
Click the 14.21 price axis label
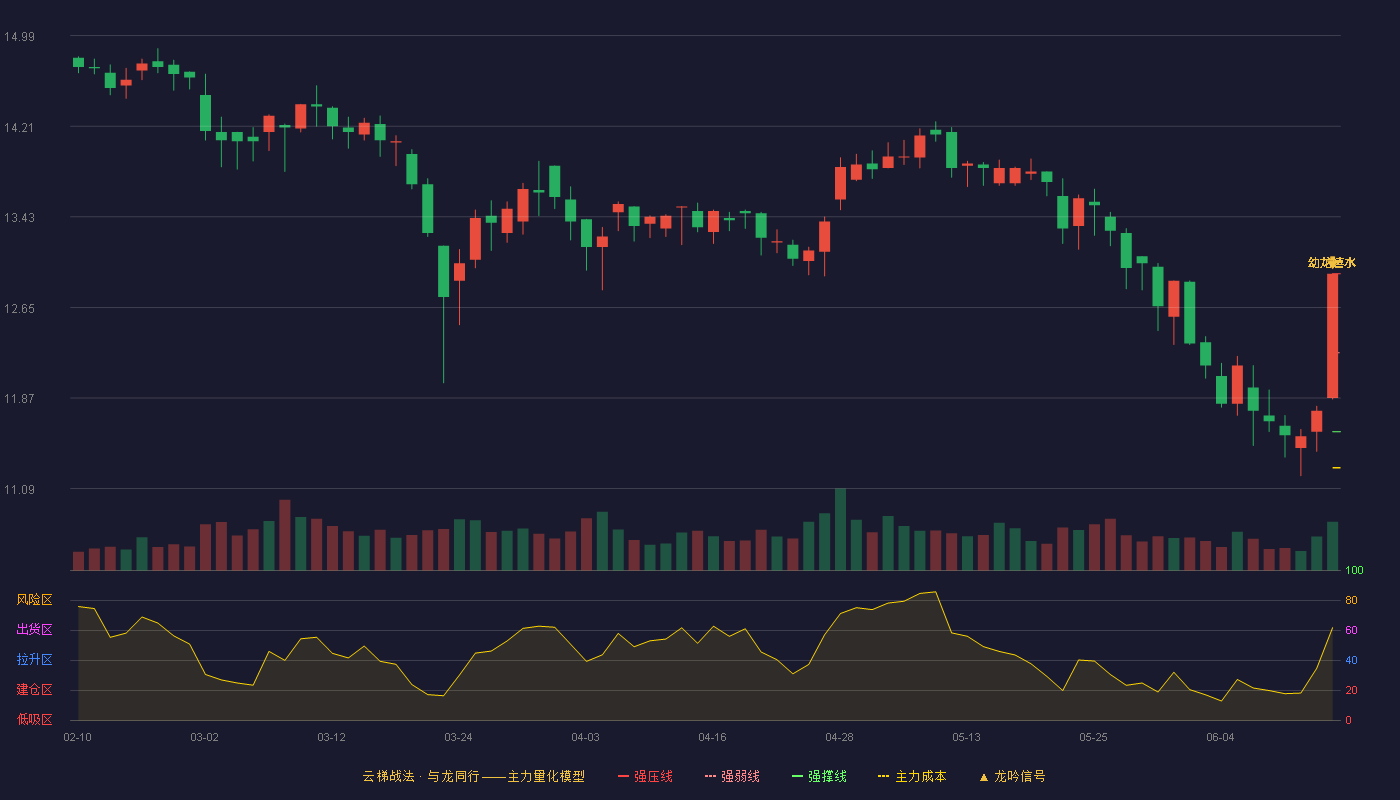(19, 127)
